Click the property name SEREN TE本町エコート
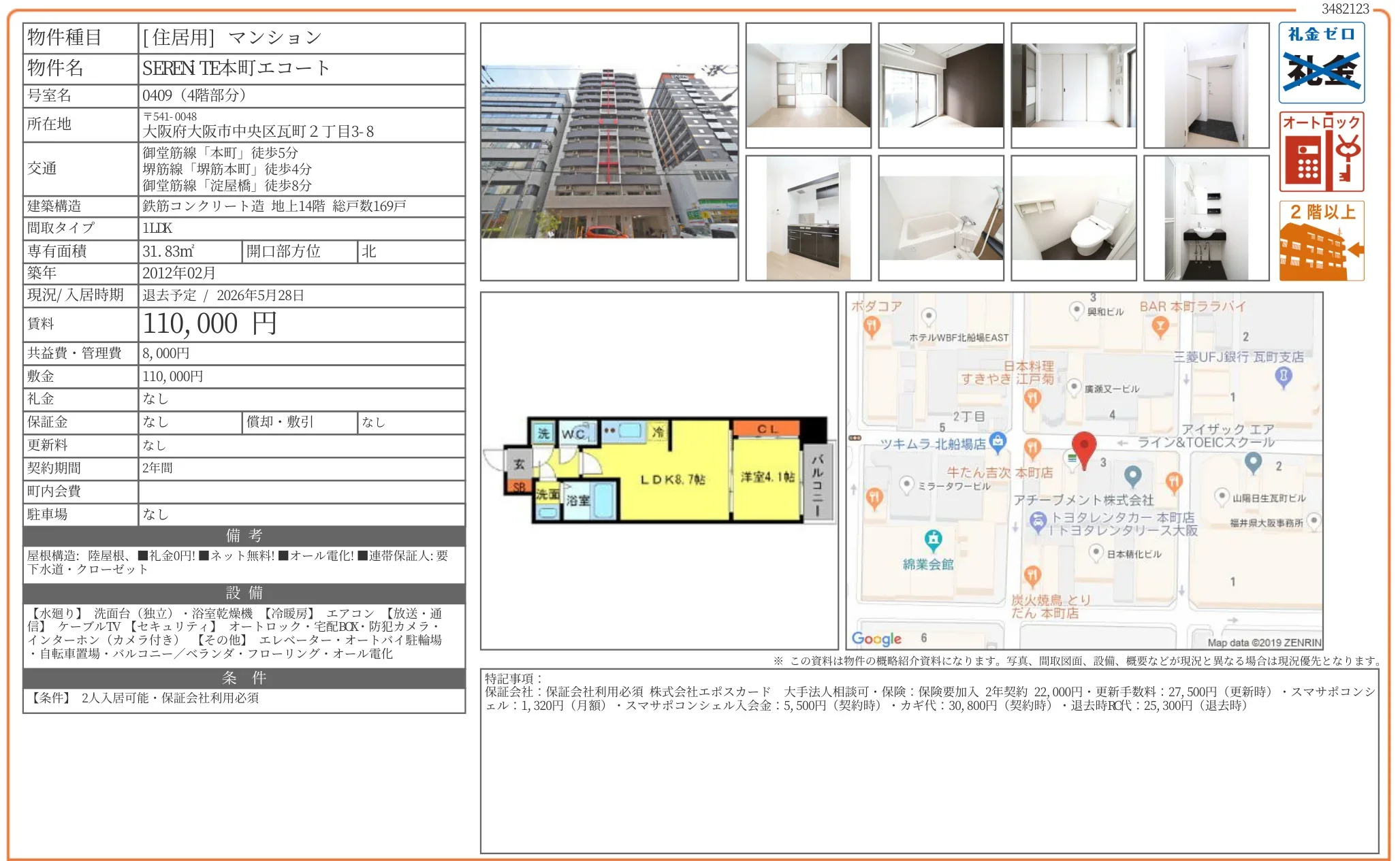This screenshot has height=861, width=1400. [236, 68]
